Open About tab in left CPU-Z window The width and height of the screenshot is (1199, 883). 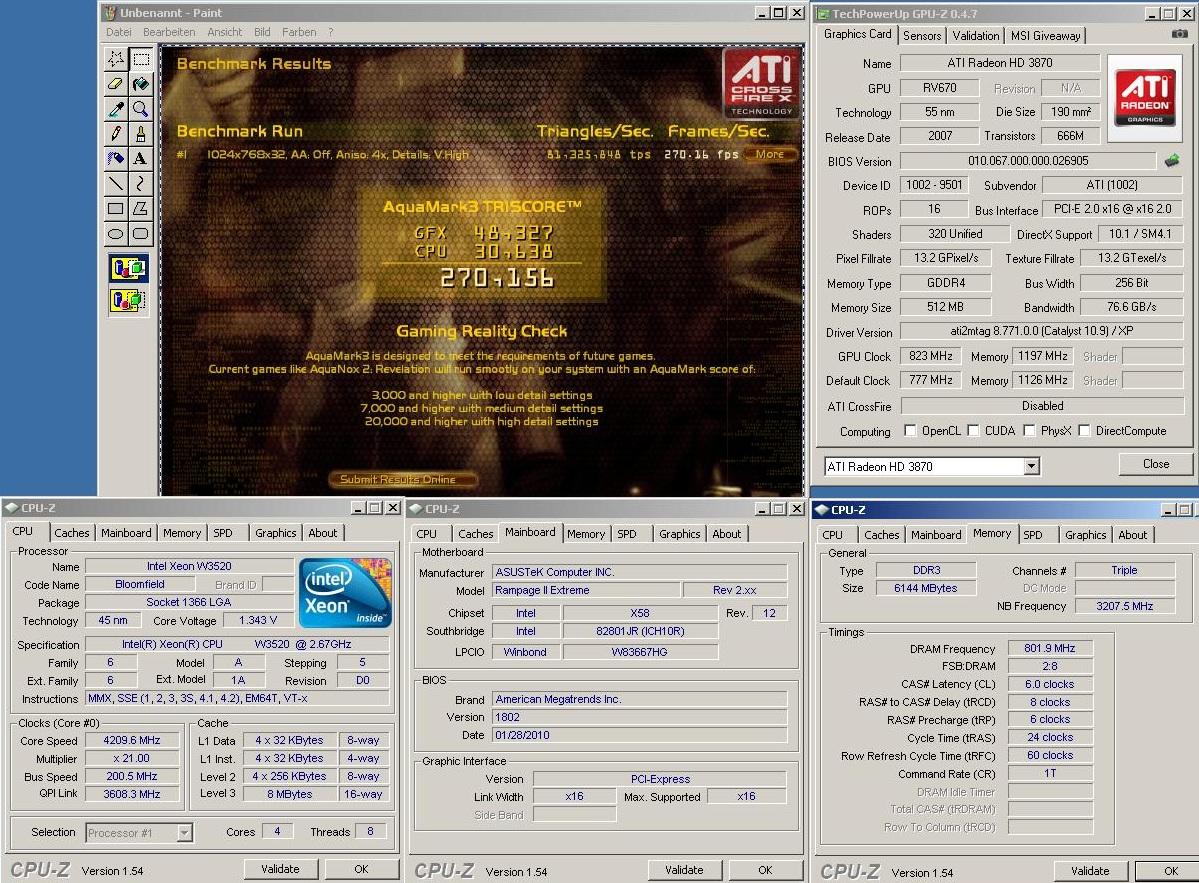click(322, 533)
